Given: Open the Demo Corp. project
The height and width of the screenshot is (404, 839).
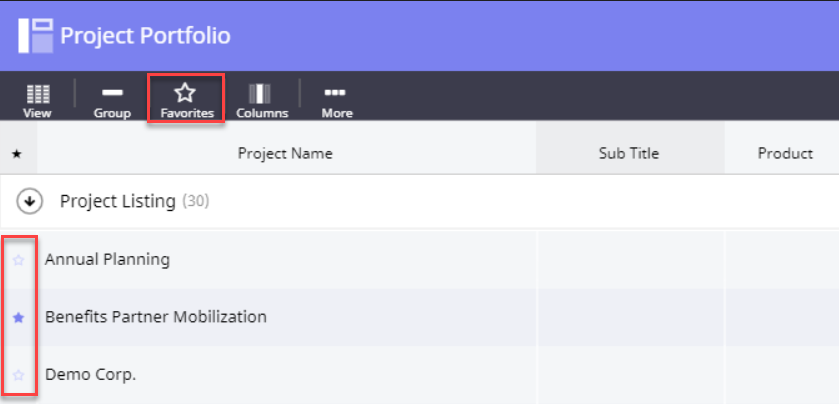Looking at the screenshot, I should point(90,375).
